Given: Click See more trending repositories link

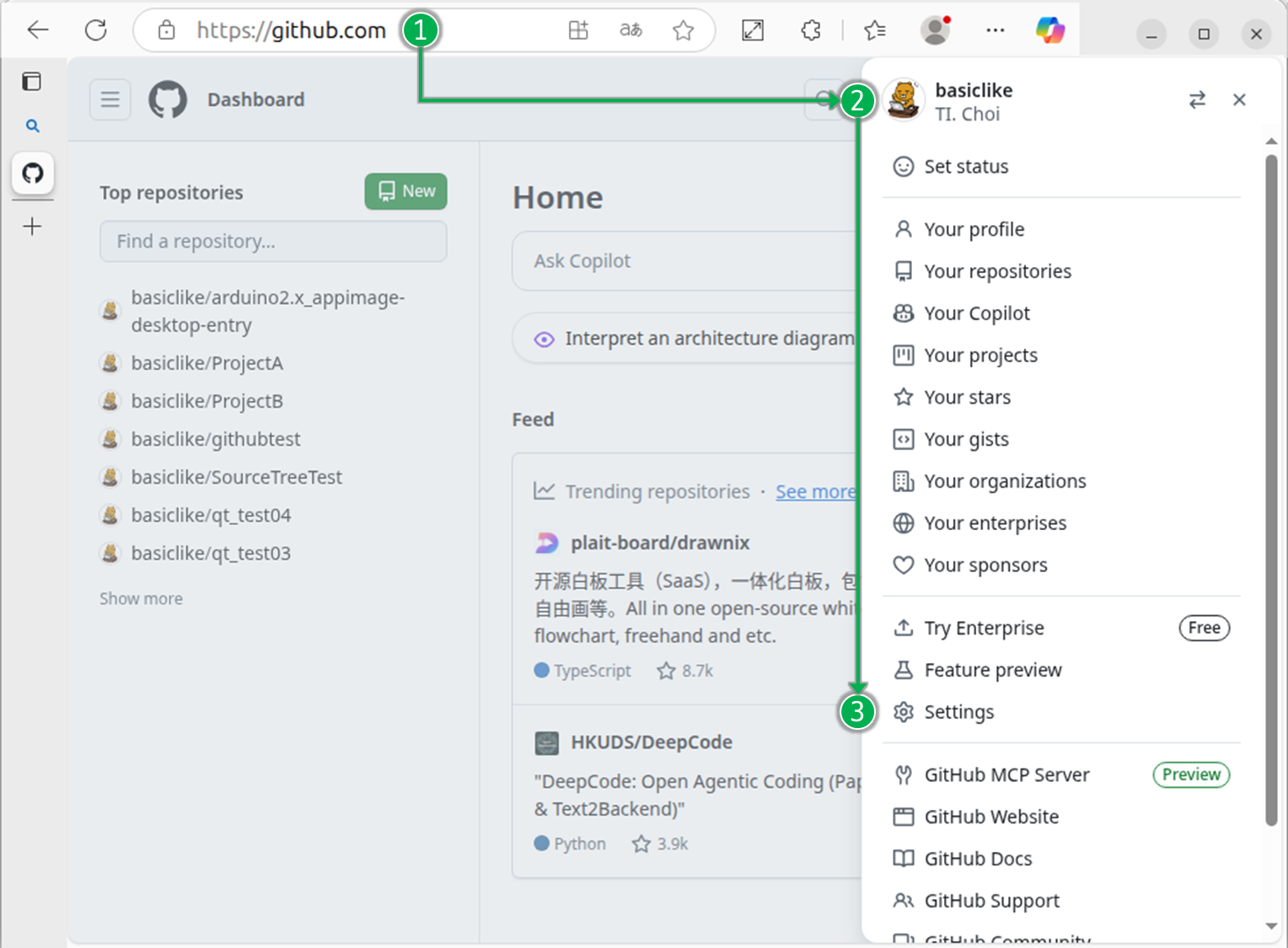Looking at the screenshot, I should click(x=816, y=491).
